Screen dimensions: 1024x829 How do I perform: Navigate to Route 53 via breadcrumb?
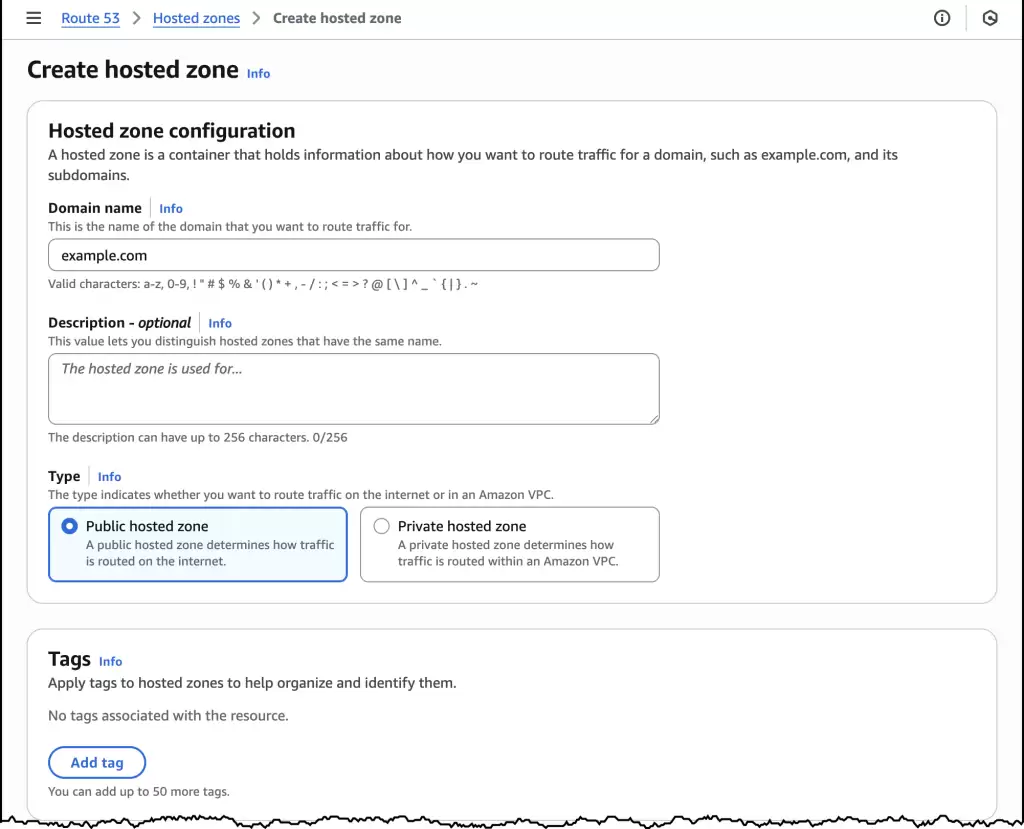(x=90, y=17)
